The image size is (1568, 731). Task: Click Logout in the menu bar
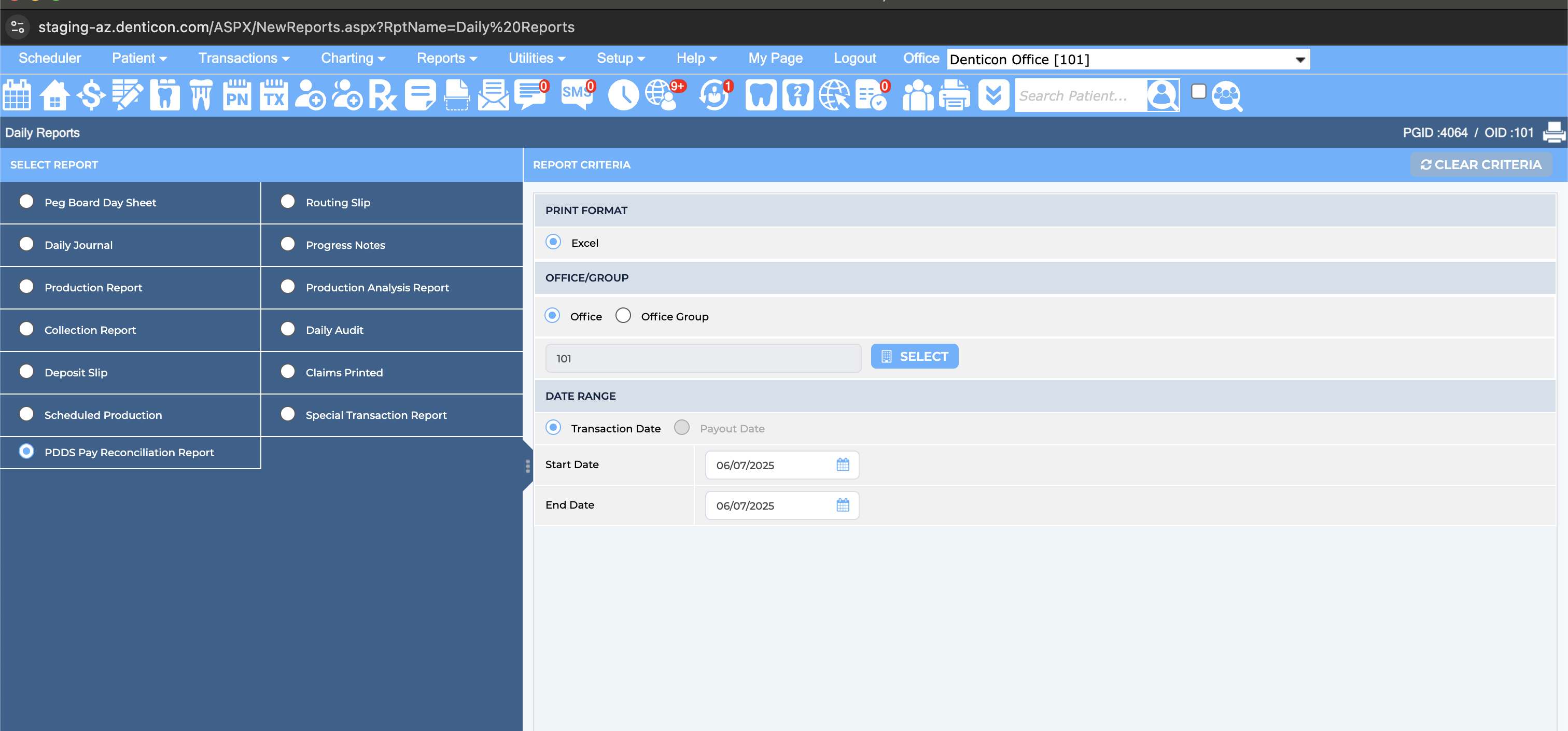point(855,58)
